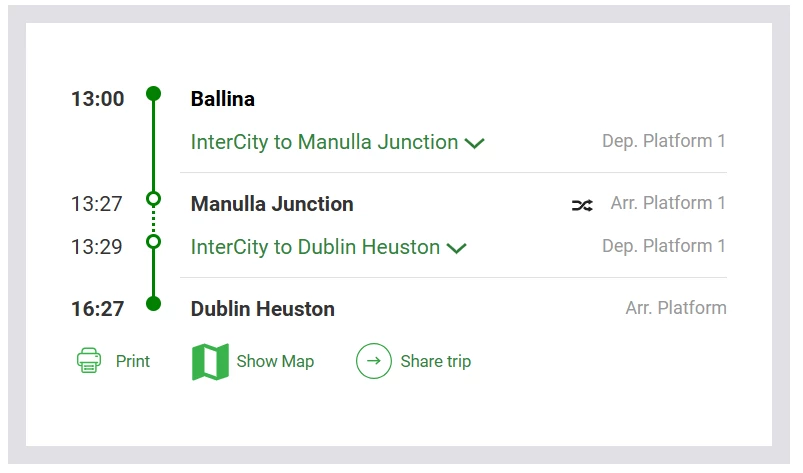
Task: Click the Ballina departure stop marker
Action: tap(153, 94)
